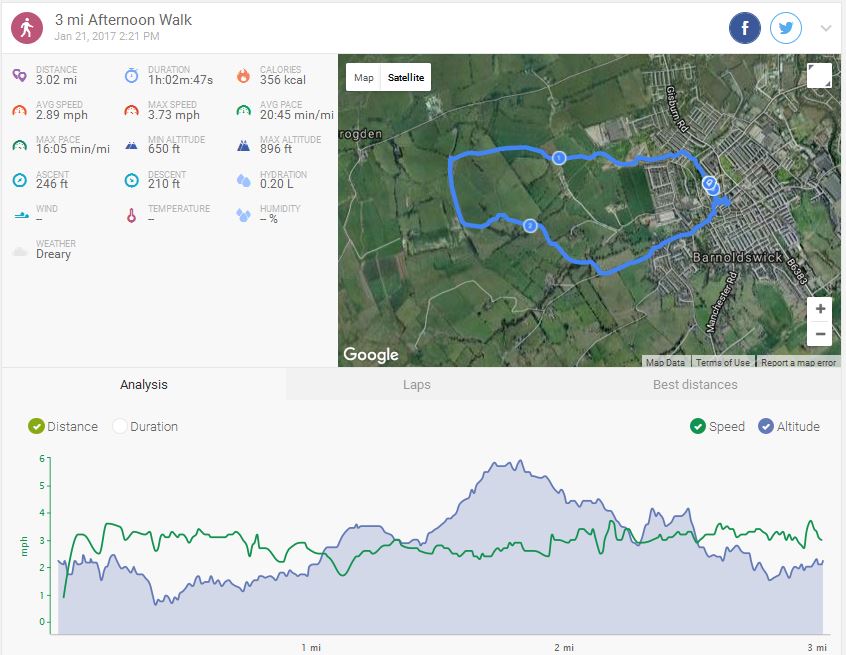
Task: Click mile marker 1 on route
Action: [x=559, y=158]
